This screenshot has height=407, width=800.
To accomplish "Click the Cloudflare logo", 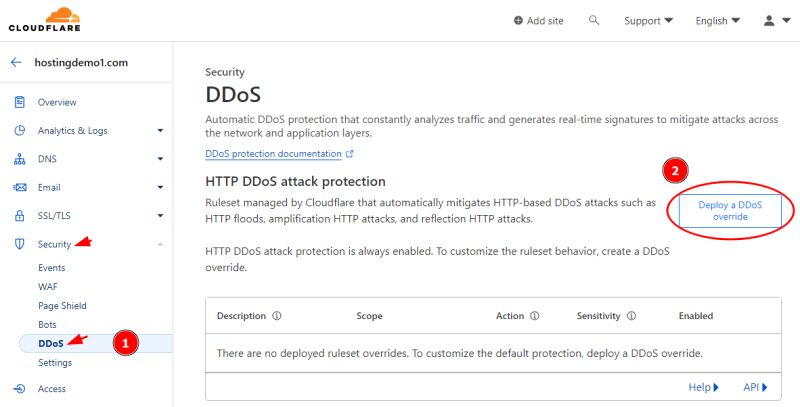I will (44, 19).
